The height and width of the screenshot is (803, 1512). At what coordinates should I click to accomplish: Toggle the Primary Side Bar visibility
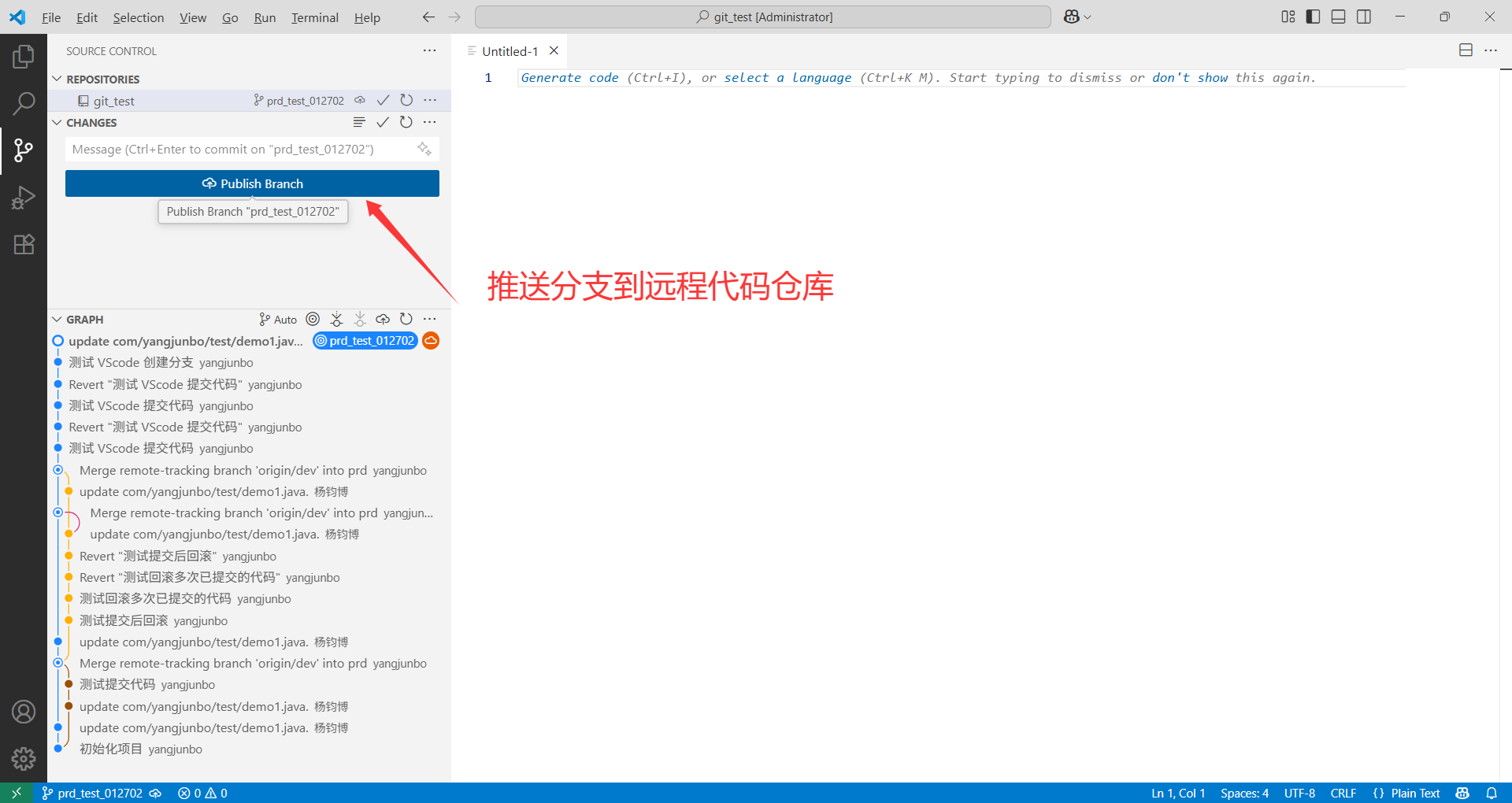click(1312, 16)
